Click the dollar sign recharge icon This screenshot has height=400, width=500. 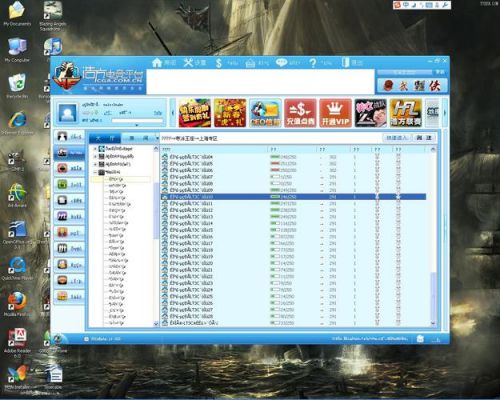(x=219, y=63)
